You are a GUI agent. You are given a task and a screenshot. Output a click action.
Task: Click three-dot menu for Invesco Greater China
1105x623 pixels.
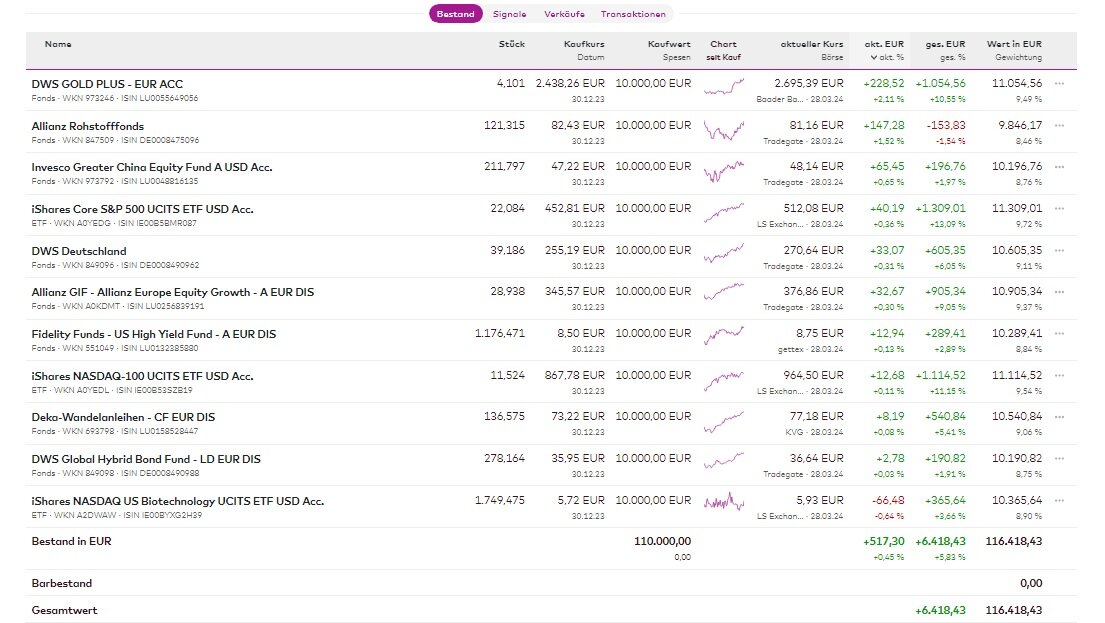click(x=1059, y=167)
